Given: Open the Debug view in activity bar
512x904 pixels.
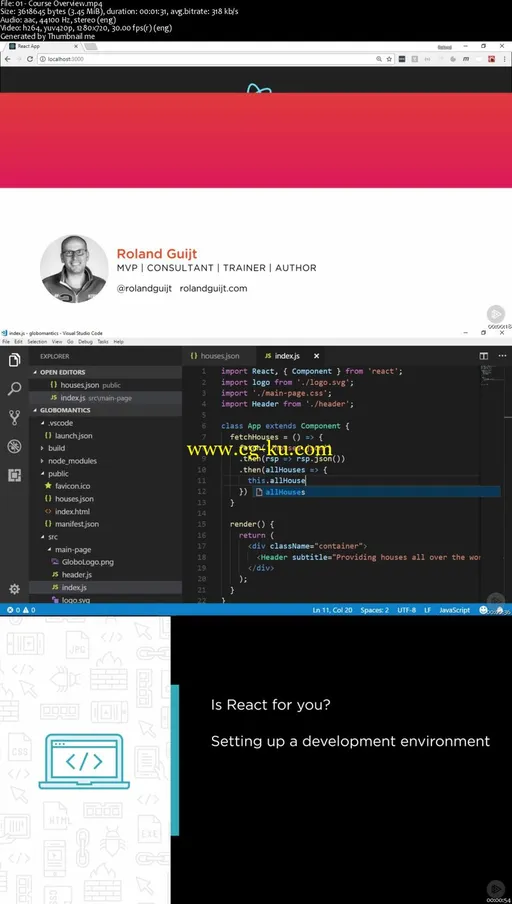Looking at the screenshot, I should coord(14,446).
